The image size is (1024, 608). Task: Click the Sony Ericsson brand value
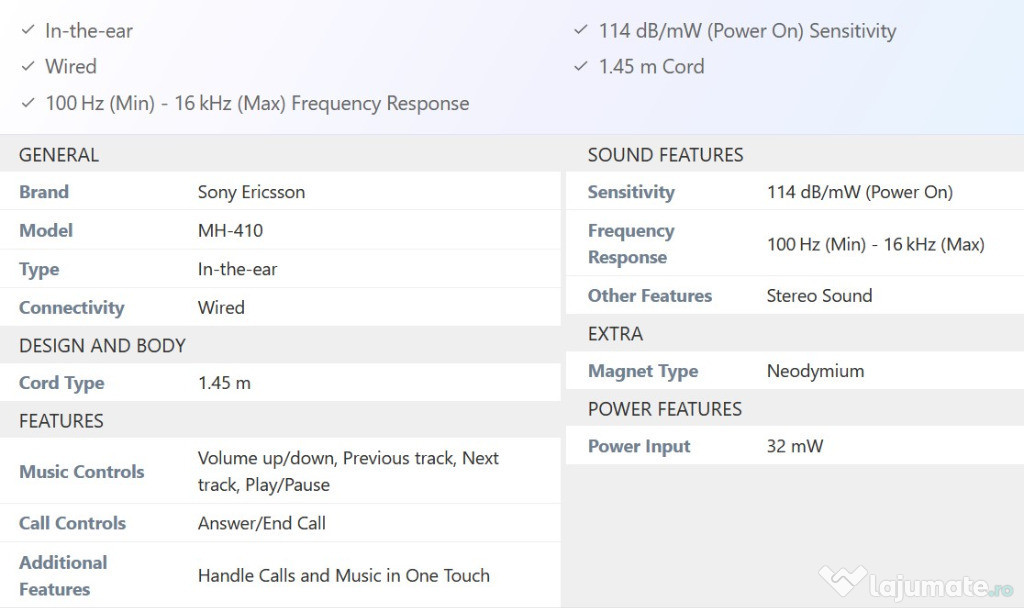[251, 192]
